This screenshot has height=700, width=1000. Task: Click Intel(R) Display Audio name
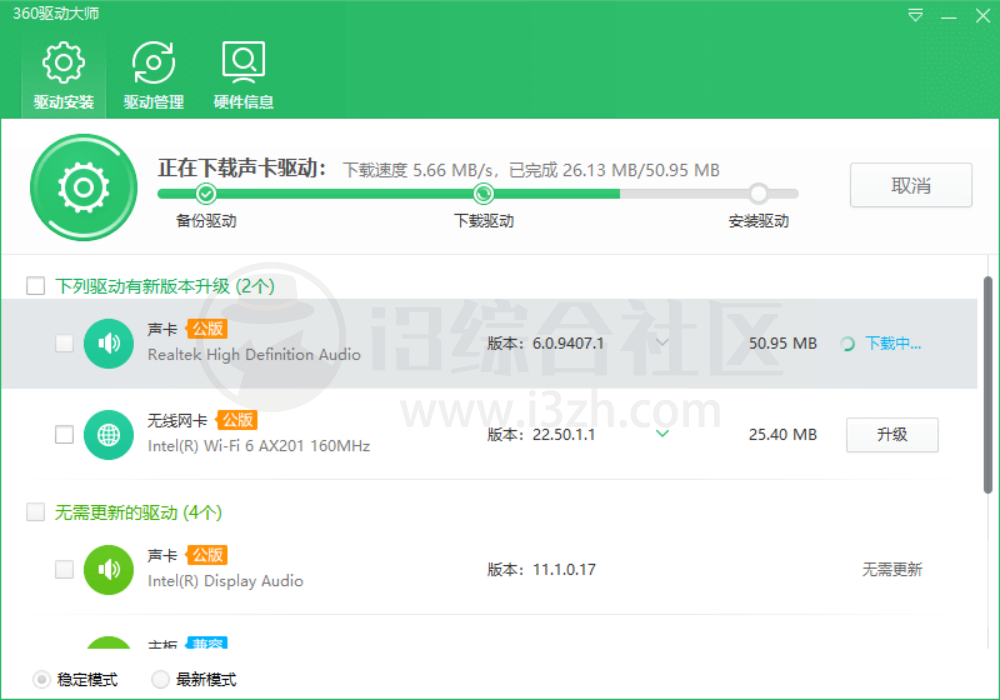click(x=226, y=581)
